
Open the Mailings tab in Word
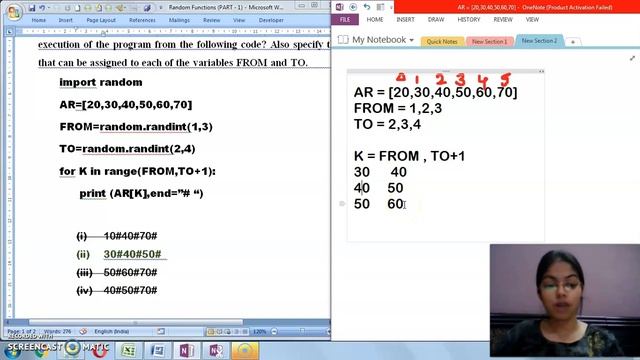179,20
